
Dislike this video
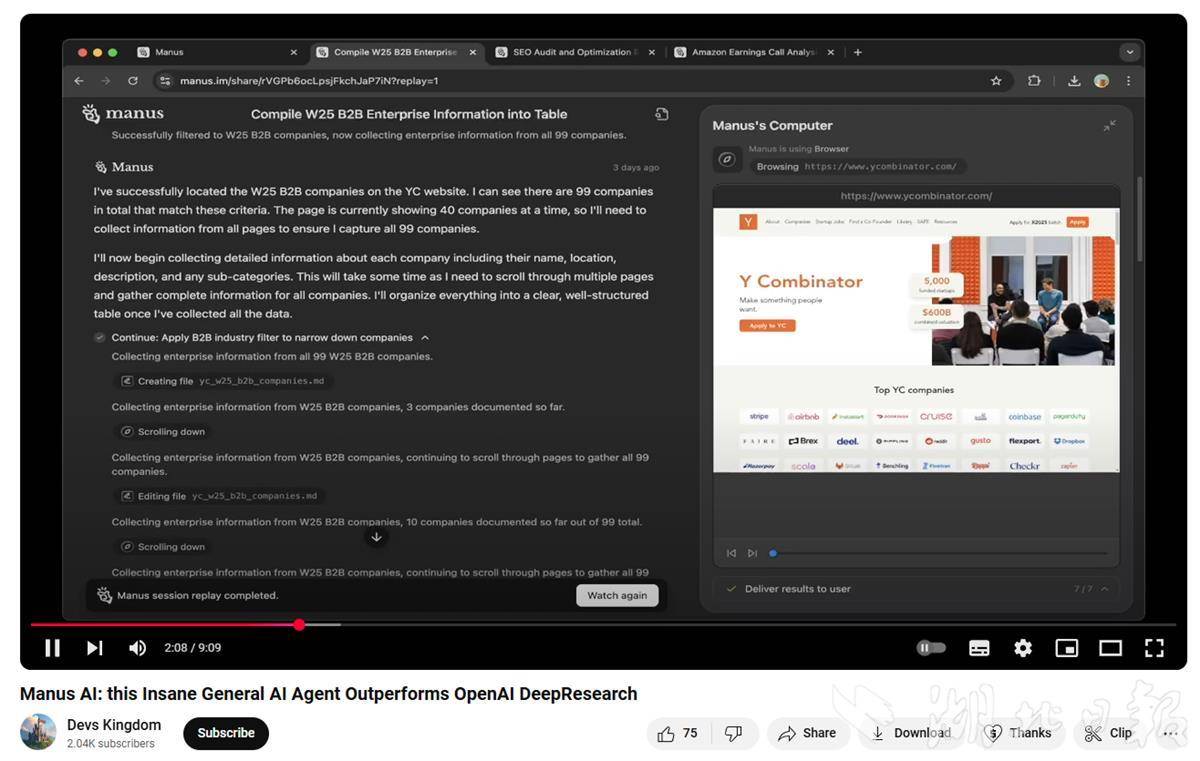click(733, 733)
